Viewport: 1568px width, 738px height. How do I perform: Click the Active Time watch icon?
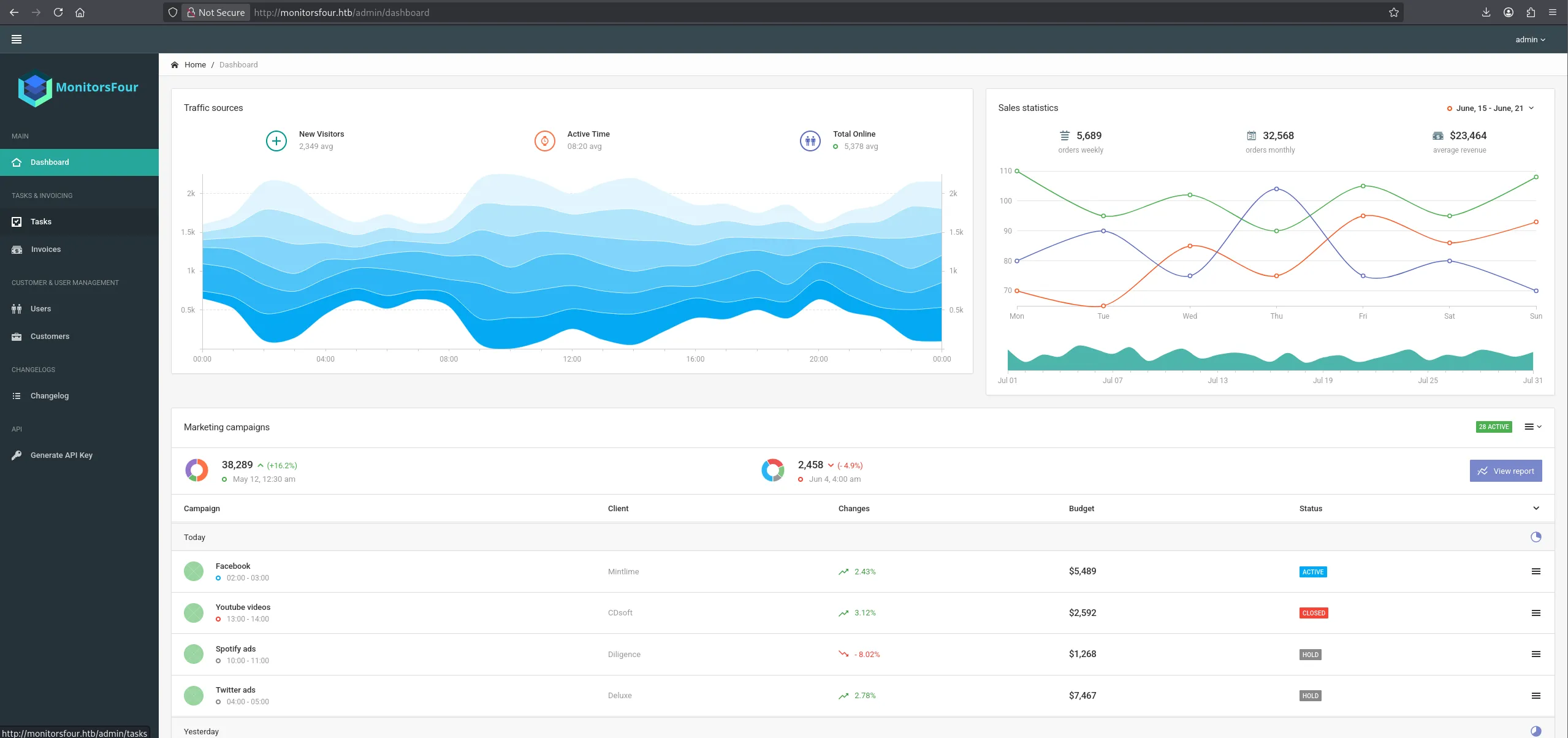point(544,141)
